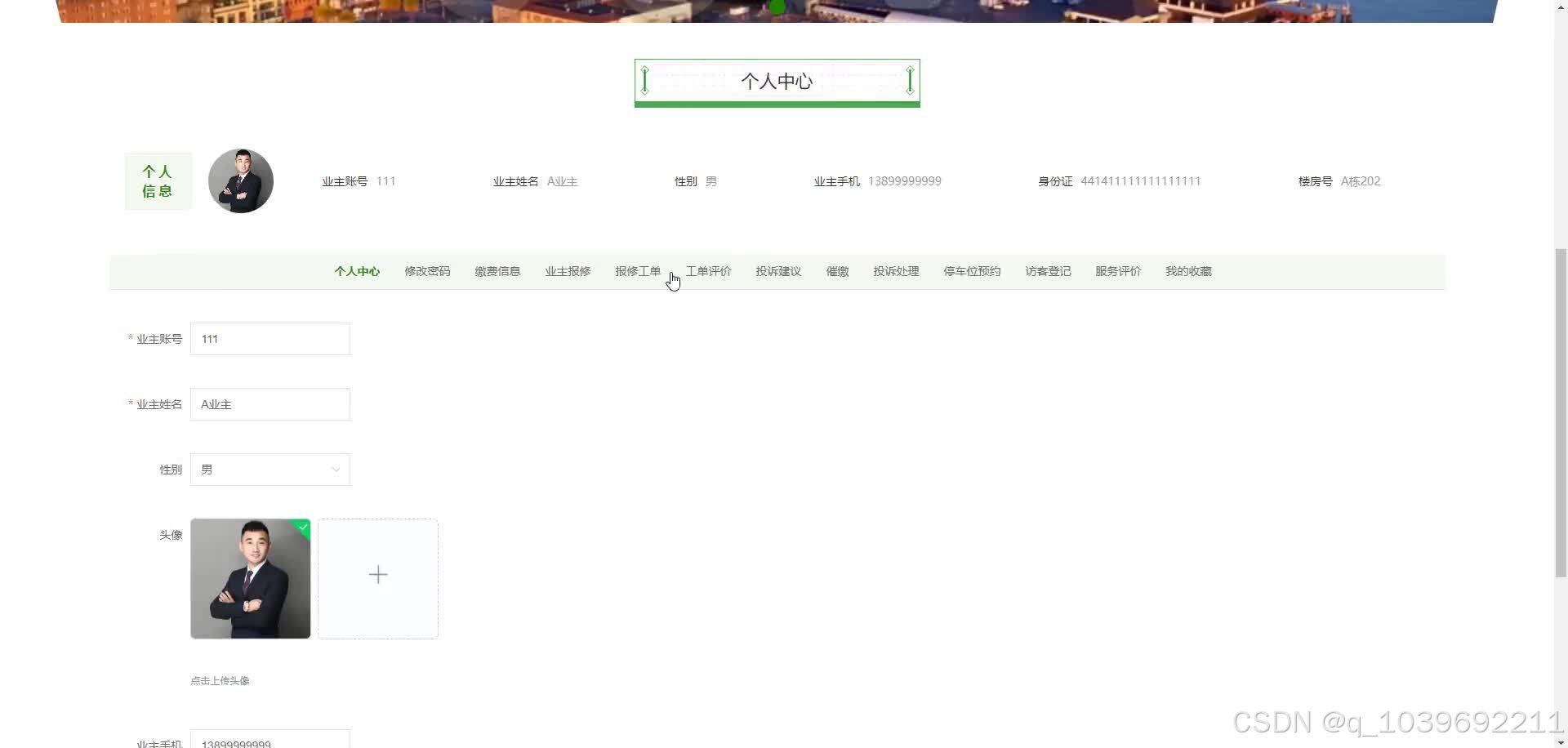
Task: Open 访客登记 tab
Action: pyautogui.click(x=1048, y=271)
